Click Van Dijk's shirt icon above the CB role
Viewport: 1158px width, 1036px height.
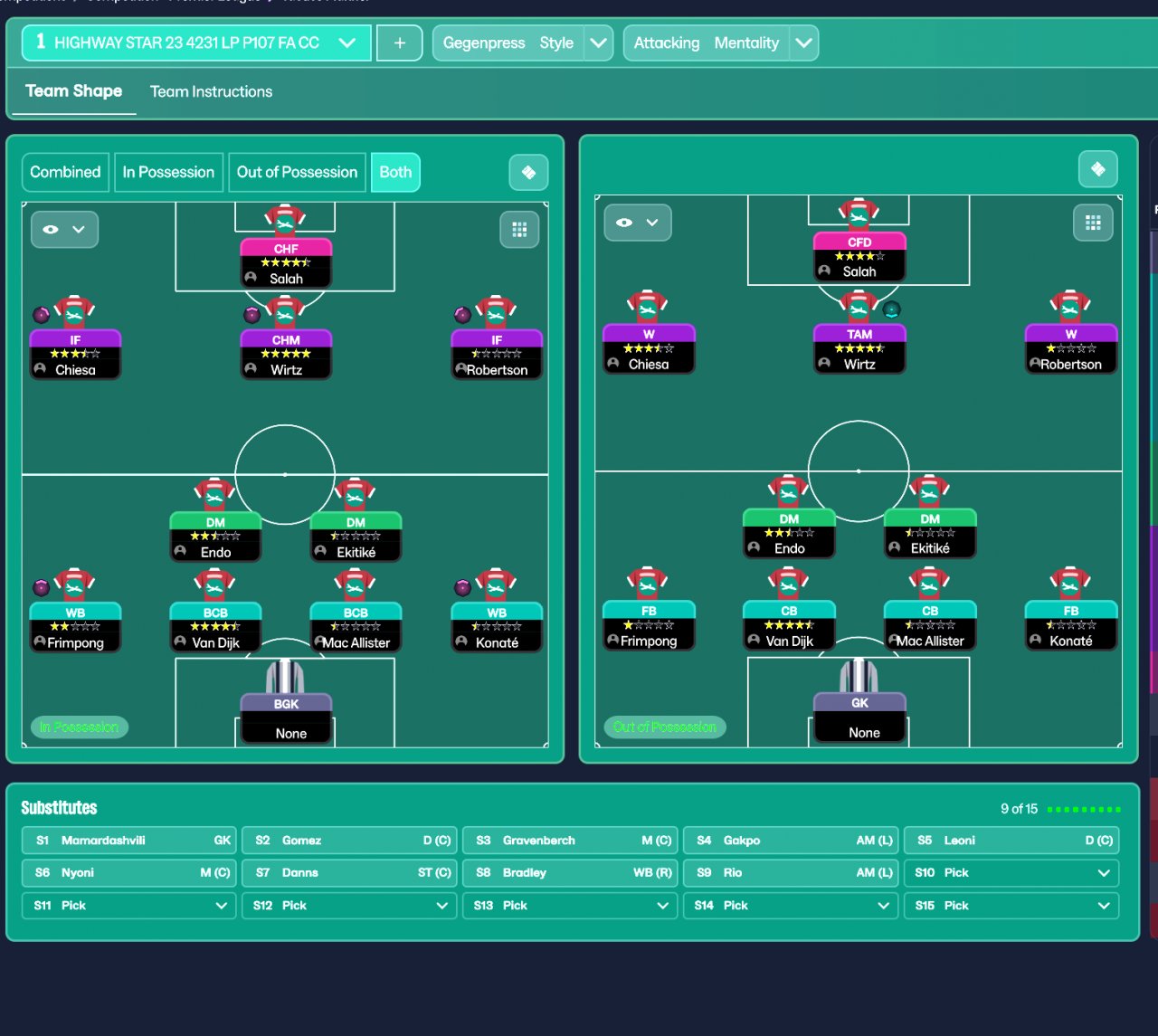pos(788,584)
